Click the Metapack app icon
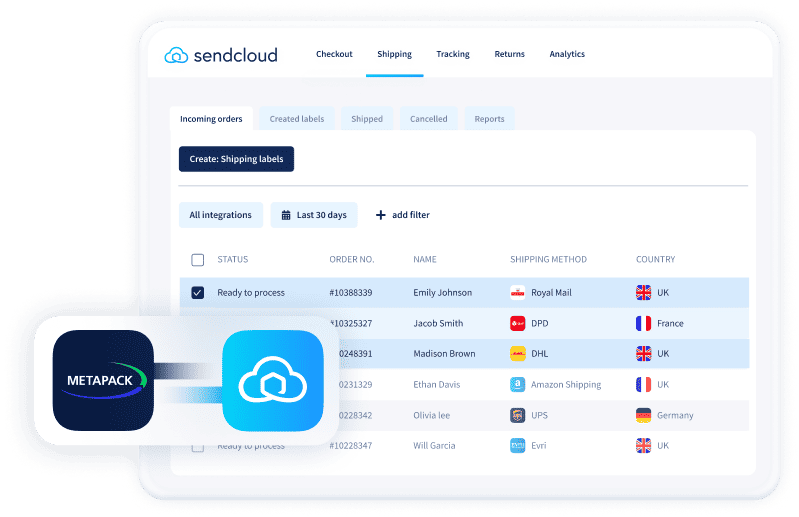 pyautogui.click(x=103, y=380)
